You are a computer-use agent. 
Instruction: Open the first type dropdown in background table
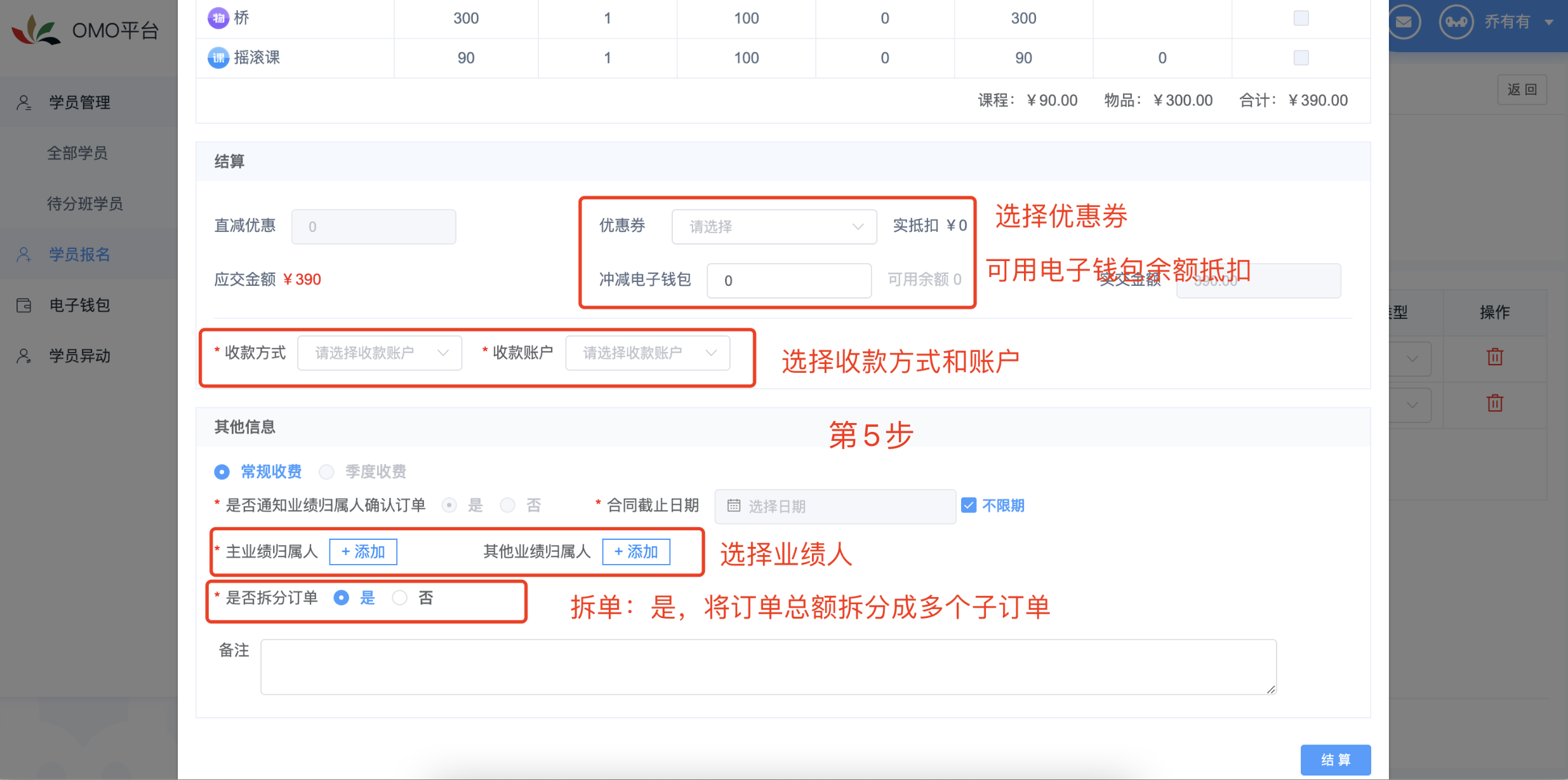(x=1412, y=359)
